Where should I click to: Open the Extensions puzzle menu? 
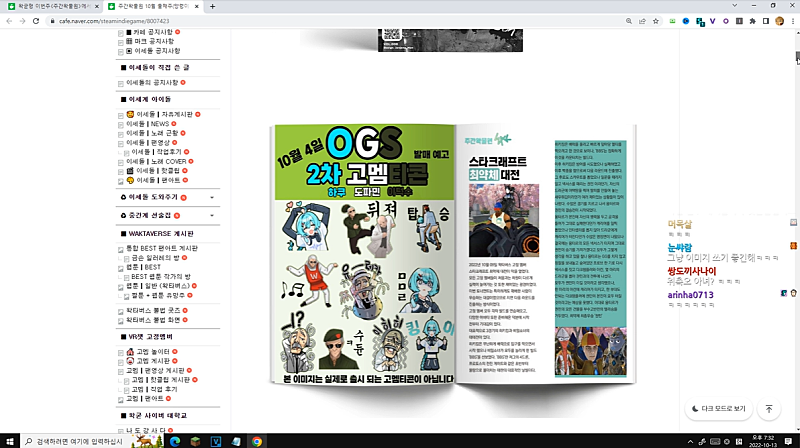click(x=752, y=21)
